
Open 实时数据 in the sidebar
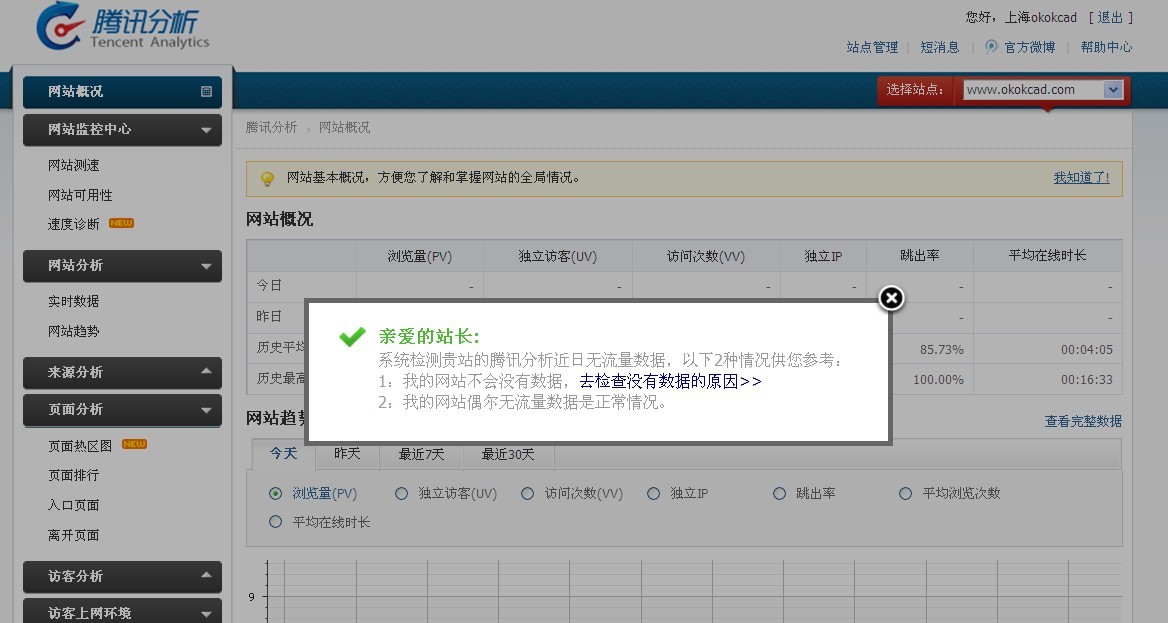(74, 301)
